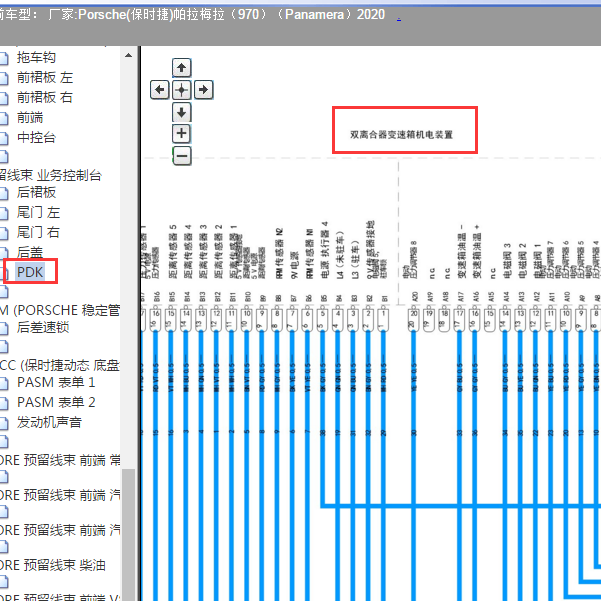Select the 前端 tree entry
601x601 pixels.
pyautogui.click(x=30, y=117)
